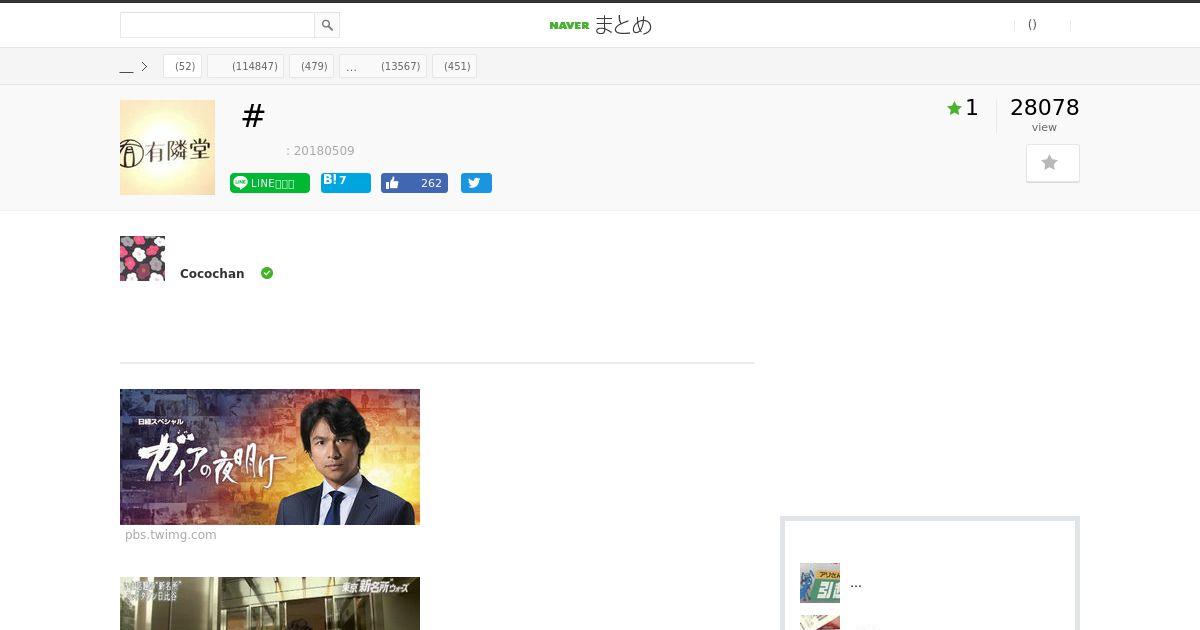Screen dimensions: 1200x630
Task: Select the category tag with (13567)
Action: click(383, 67)
